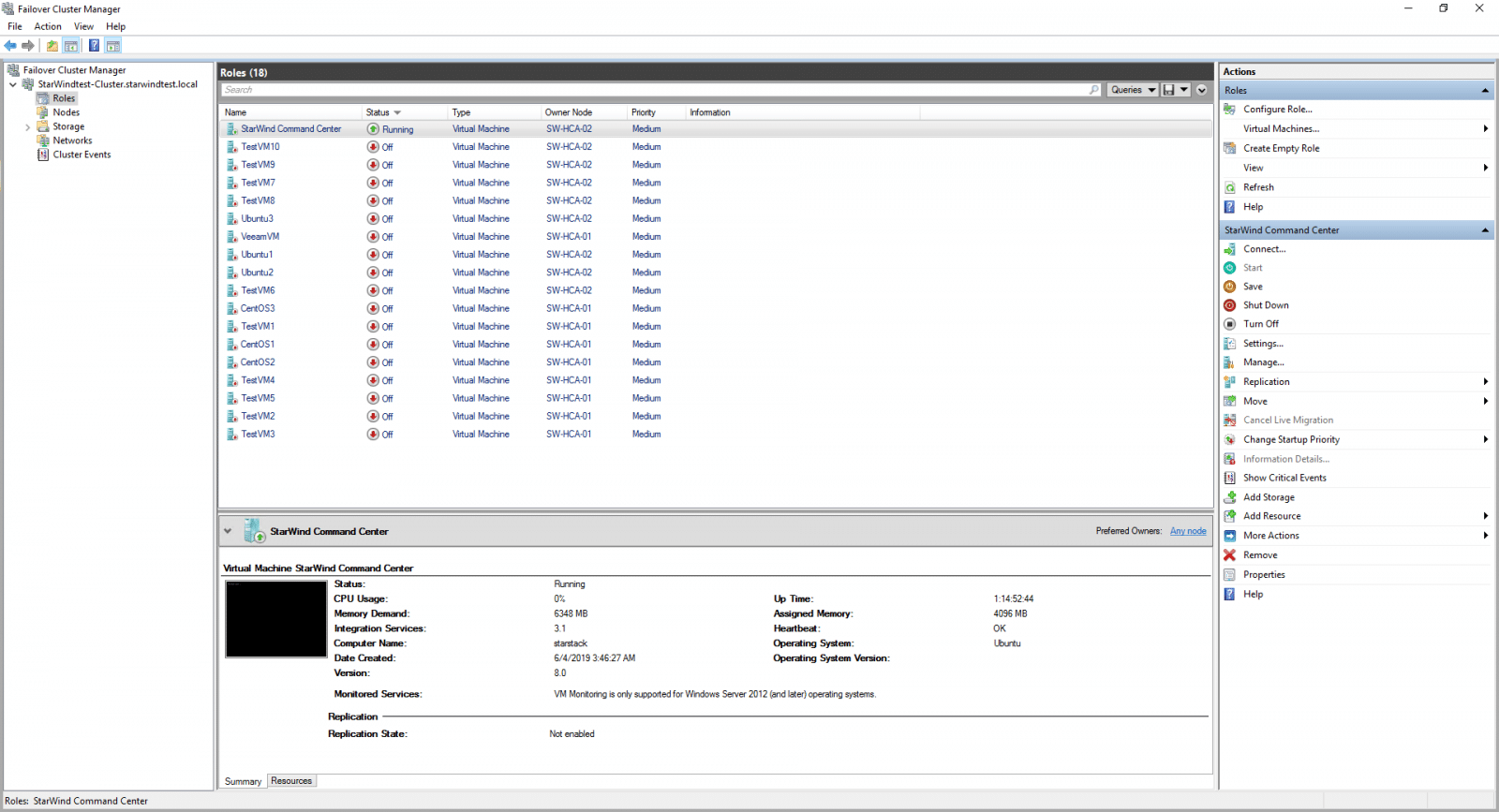Click the magnifier icon in the search box

(1094, 90)
